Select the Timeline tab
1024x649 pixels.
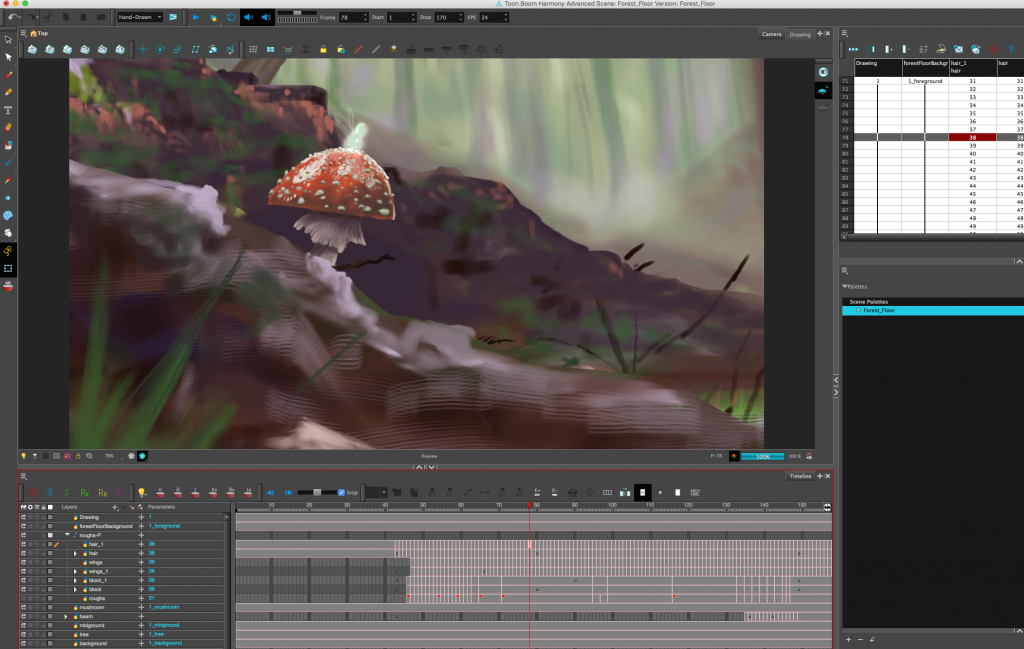coord(800,476)
